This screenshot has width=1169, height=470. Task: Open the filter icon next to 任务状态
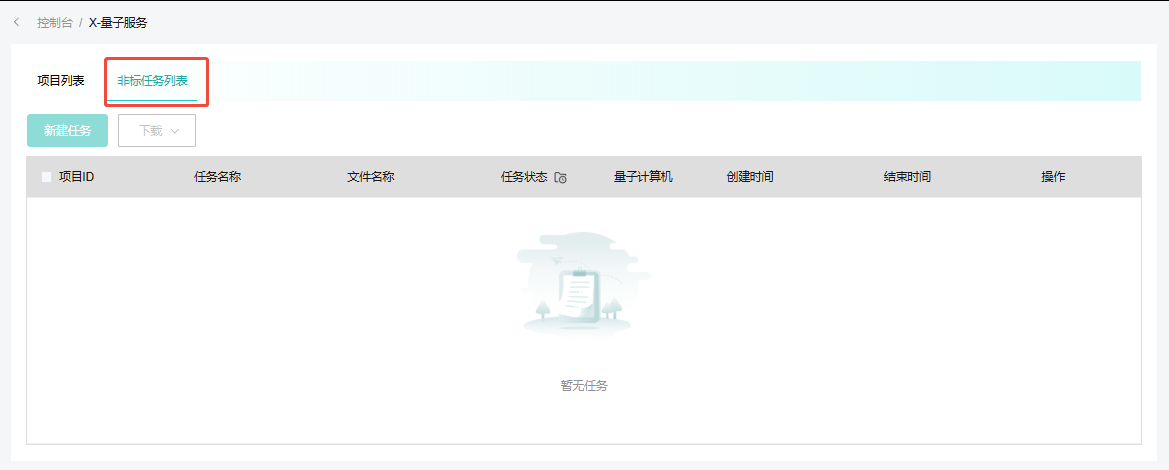pyautogui.click(x=560, y=178)
